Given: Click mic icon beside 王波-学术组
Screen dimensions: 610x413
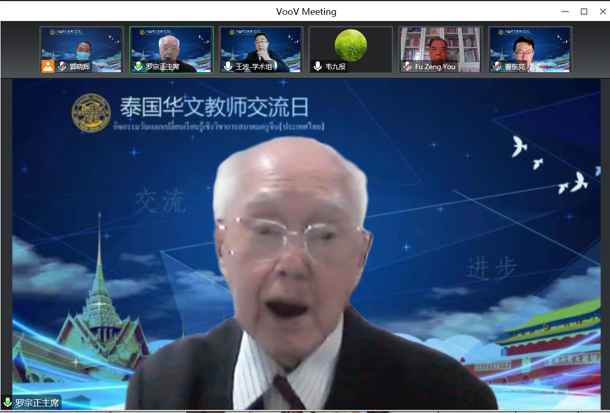Looking at the screenshot, I should pos(228,66).
